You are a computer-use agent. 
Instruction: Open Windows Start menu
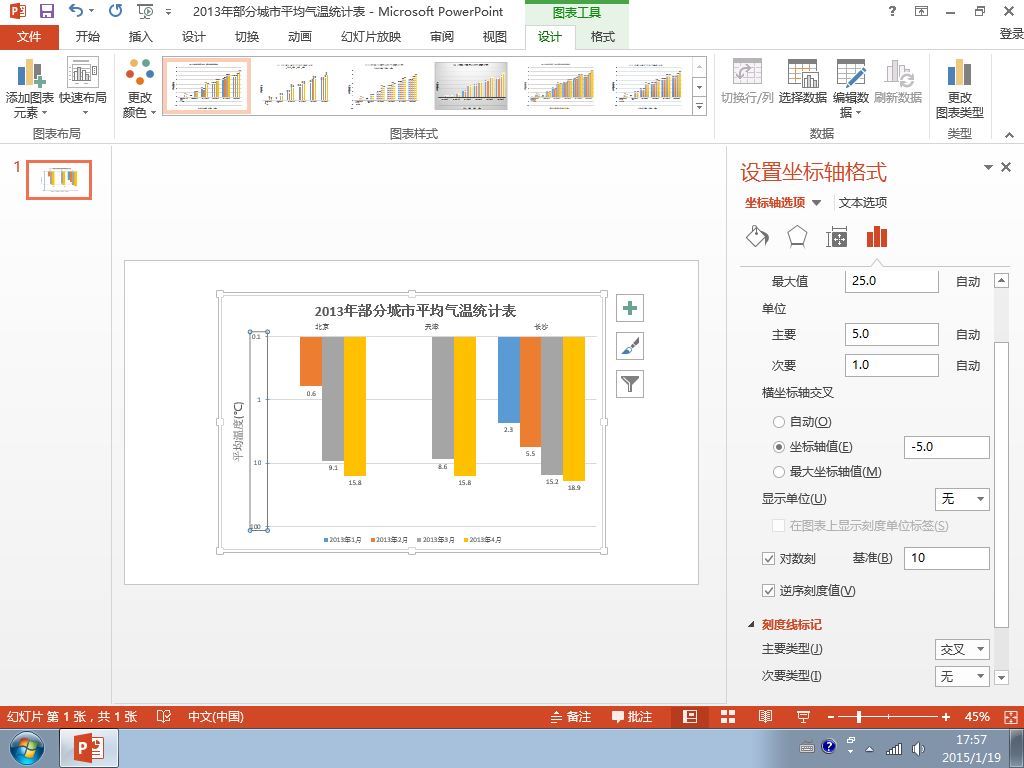[25, 748]
